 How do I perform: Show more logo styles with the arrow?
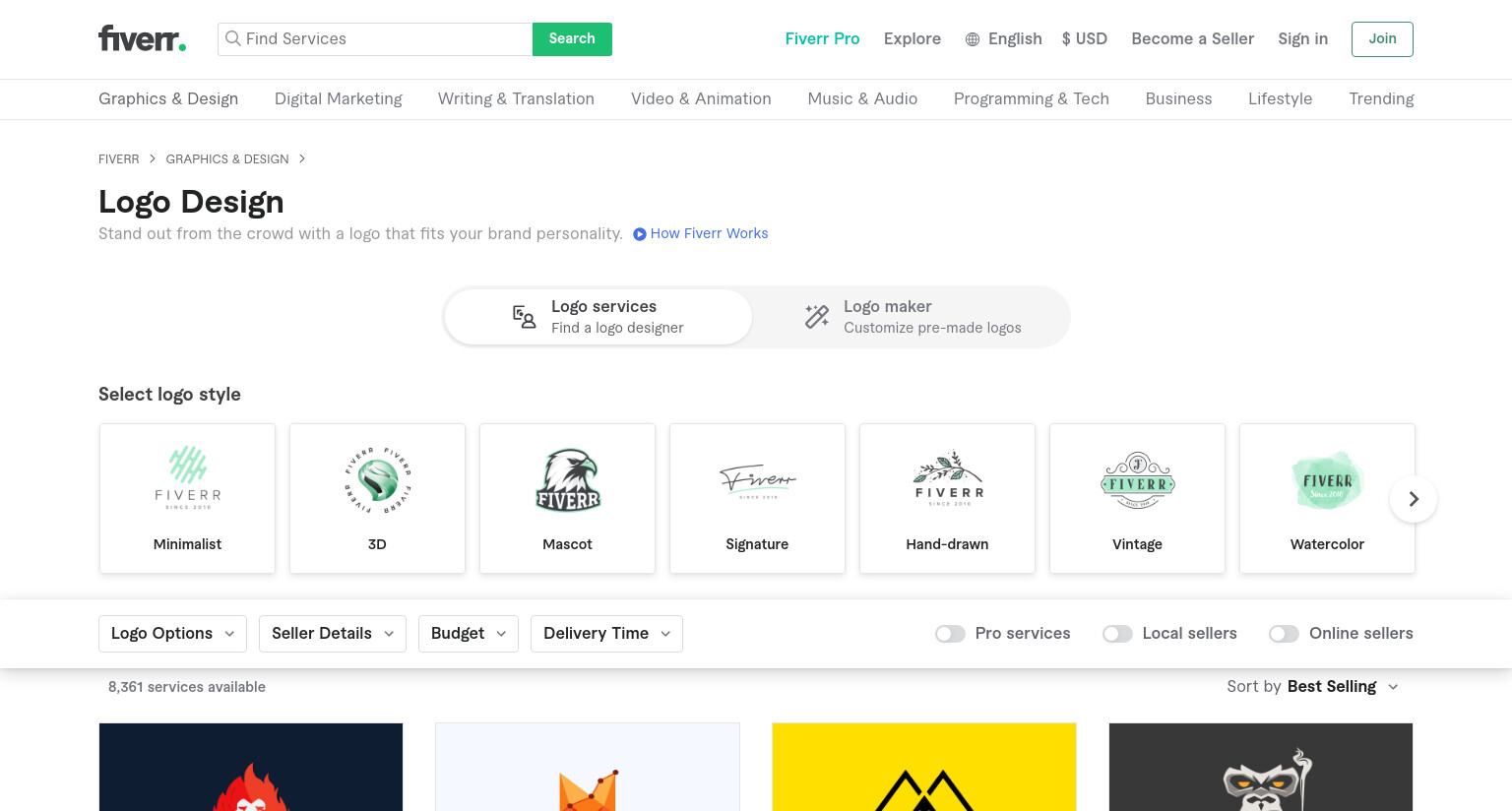1414,499
